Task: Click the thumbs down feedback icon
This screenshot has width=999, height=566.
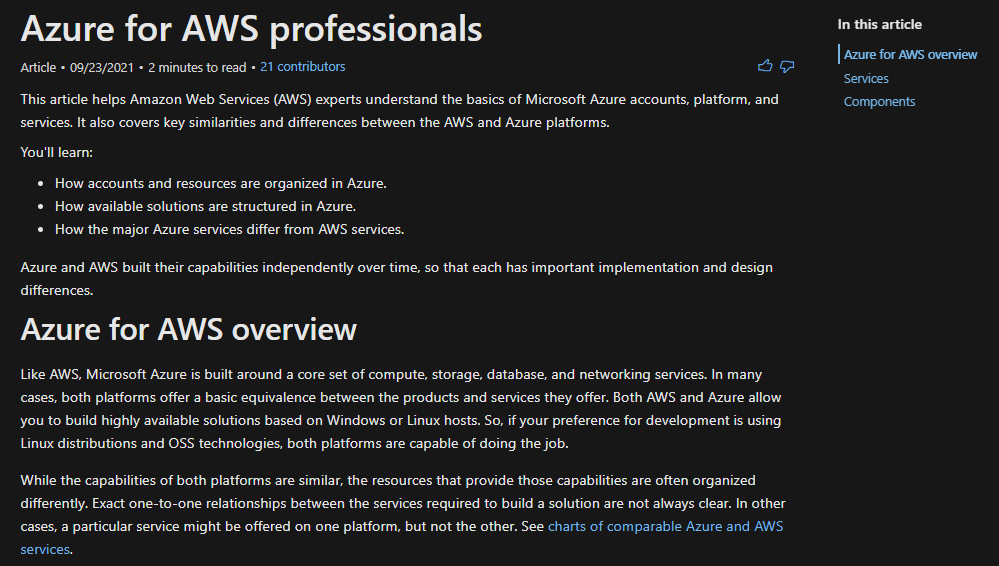Action: coord(787,66)
